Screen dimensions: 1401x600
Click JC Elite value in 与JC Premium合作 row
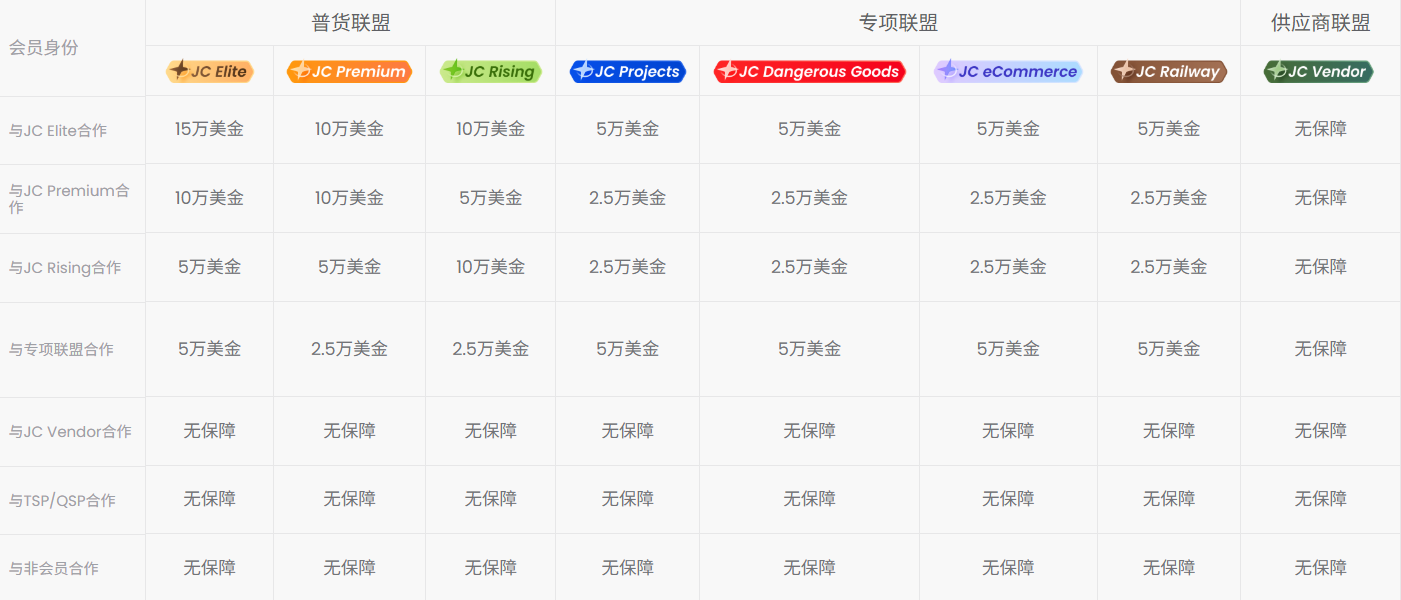click(x=209, y=198)
